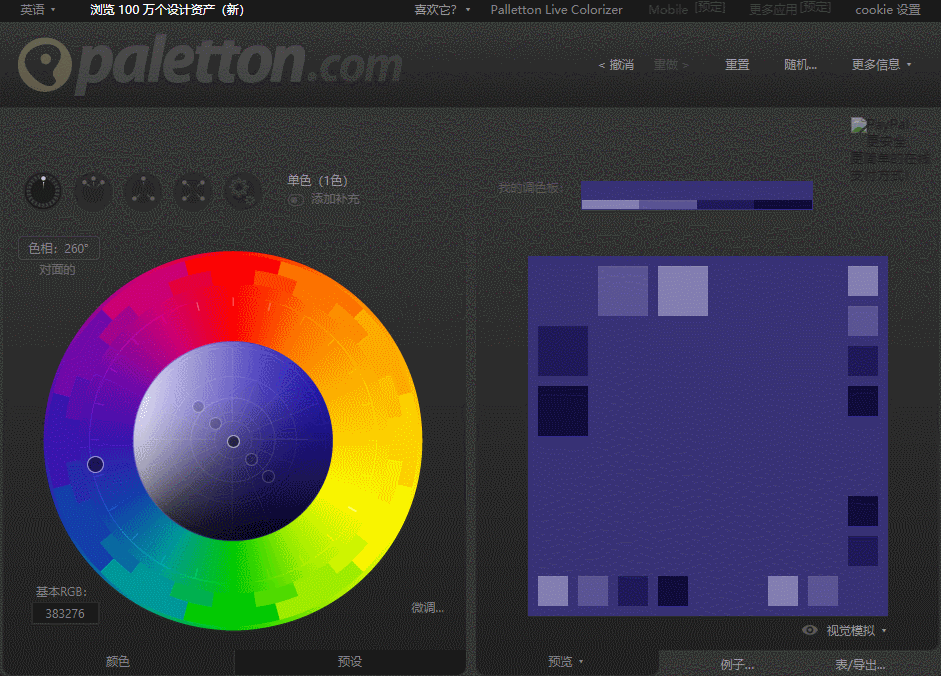941x676 pixels.
Task: Click the center brightness marker in inner circle
Action: coord(233,442)
